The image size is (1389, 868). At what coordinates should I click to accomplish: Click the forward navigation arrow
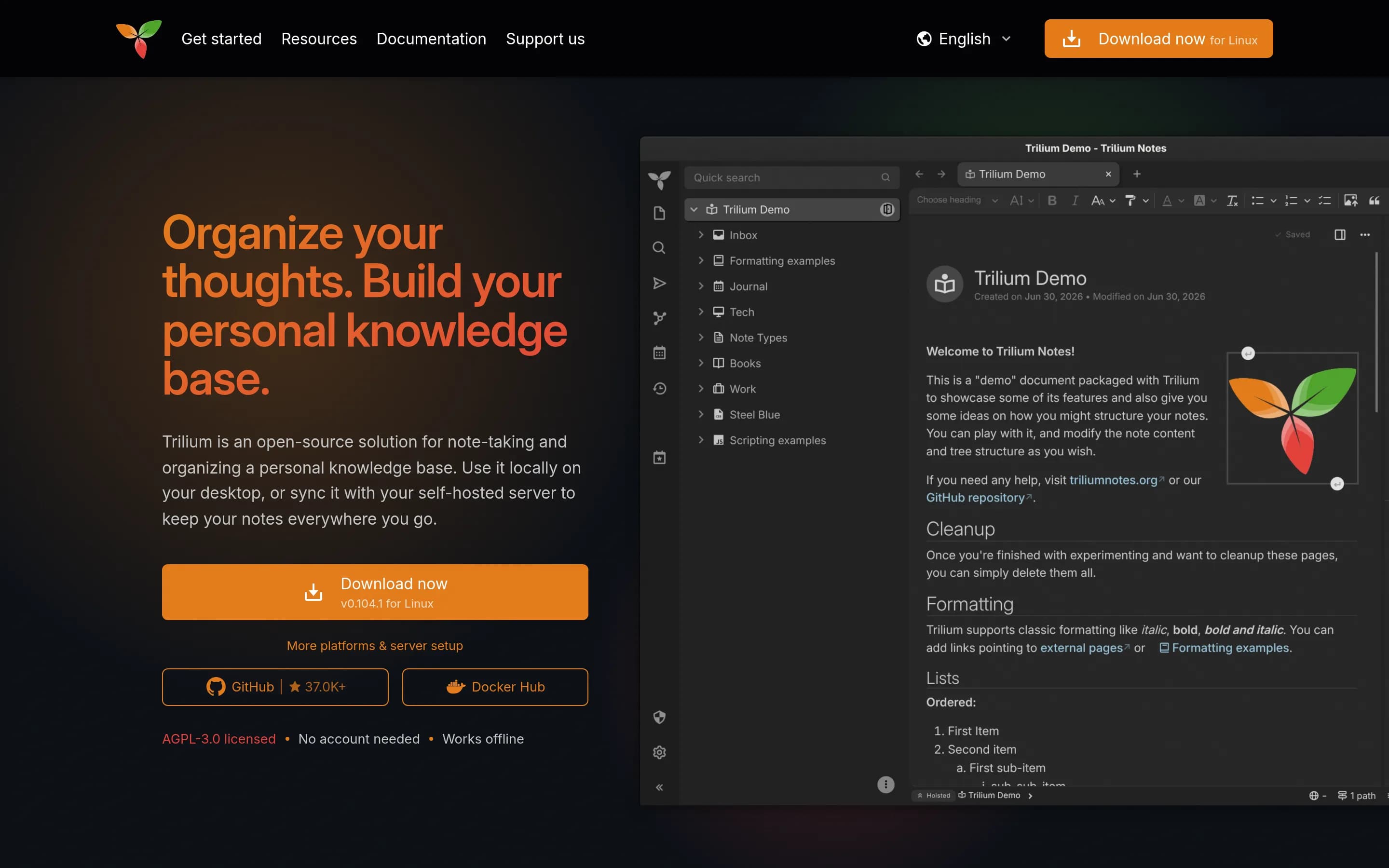click(941, 174)
